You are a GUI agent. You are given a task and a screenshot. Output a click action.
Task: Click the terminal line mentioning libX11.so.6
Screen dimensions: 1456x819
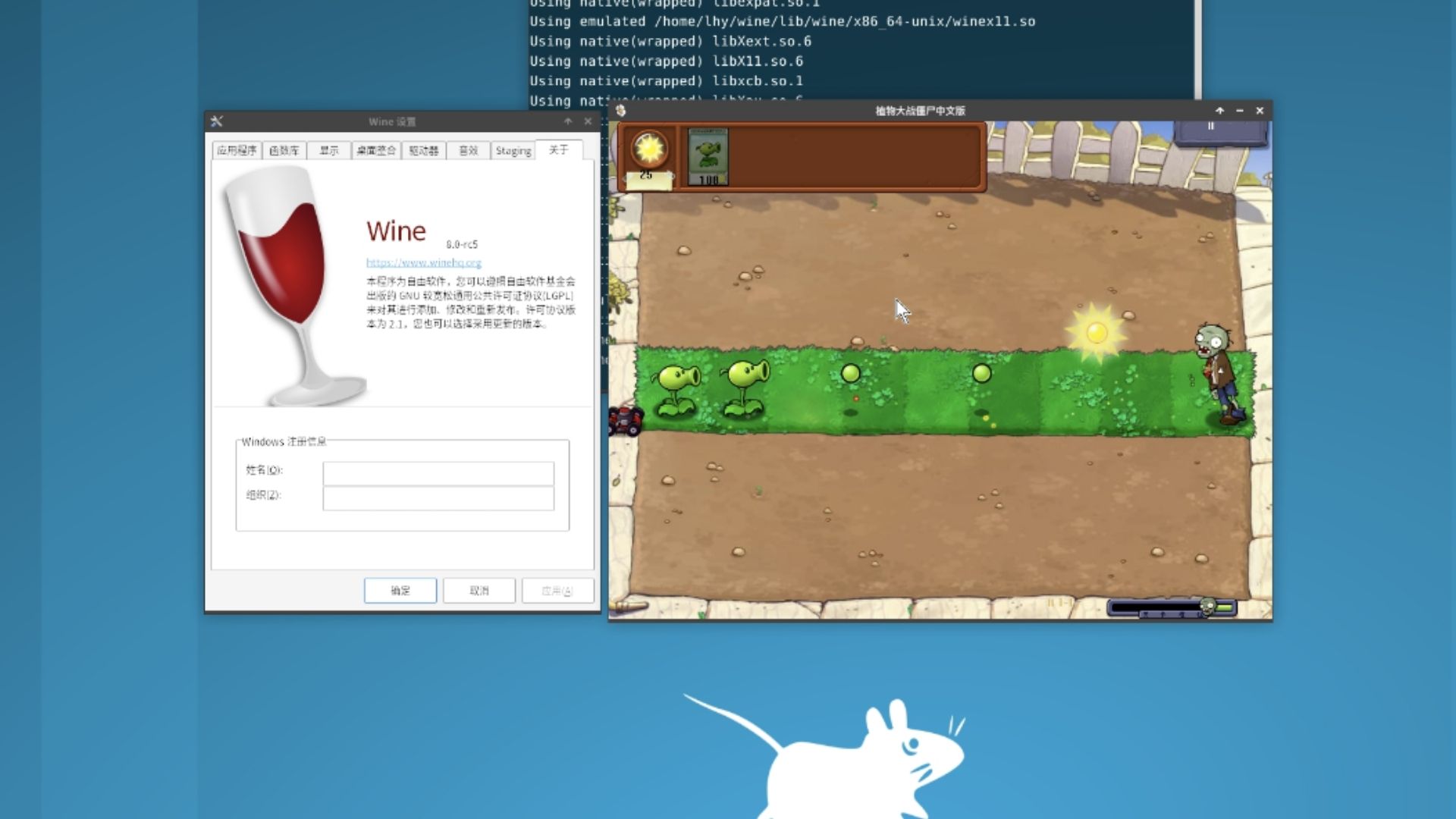(x=667, y=61)
